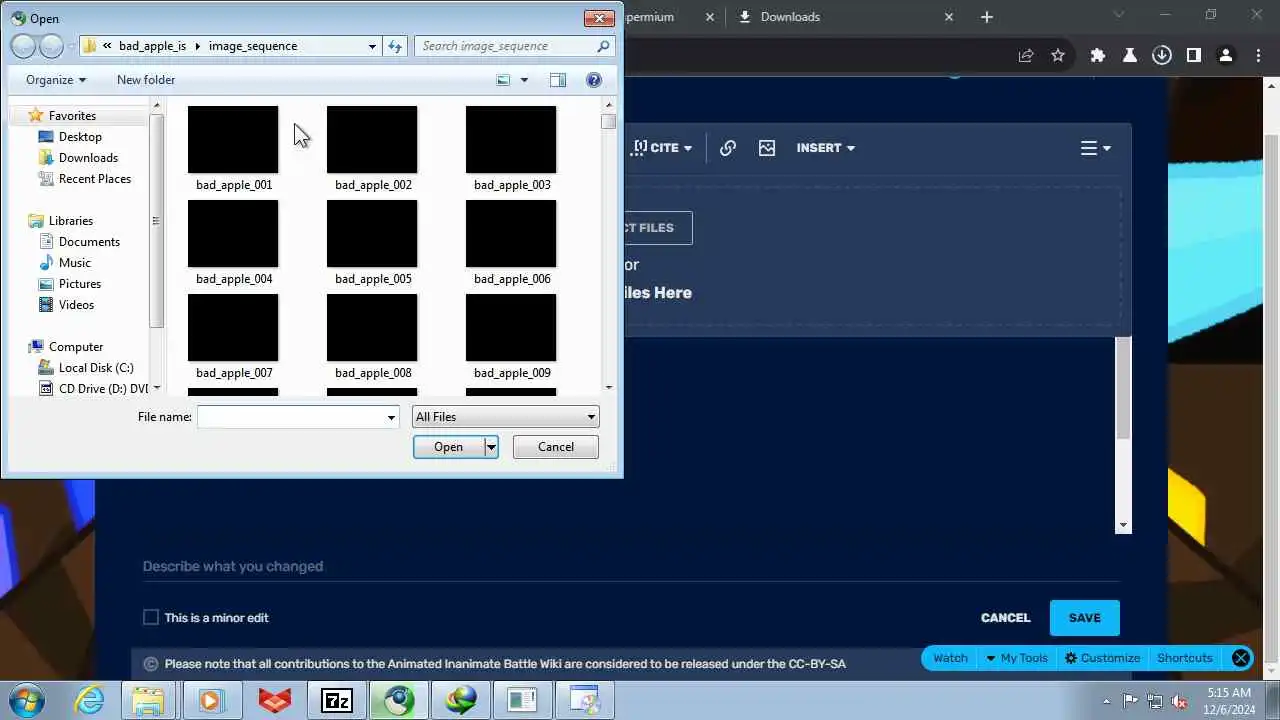The height and width of the screenshot is (720, 1280).
Task: Open Chrome extensions puzzle icon
Action: 1098,56
